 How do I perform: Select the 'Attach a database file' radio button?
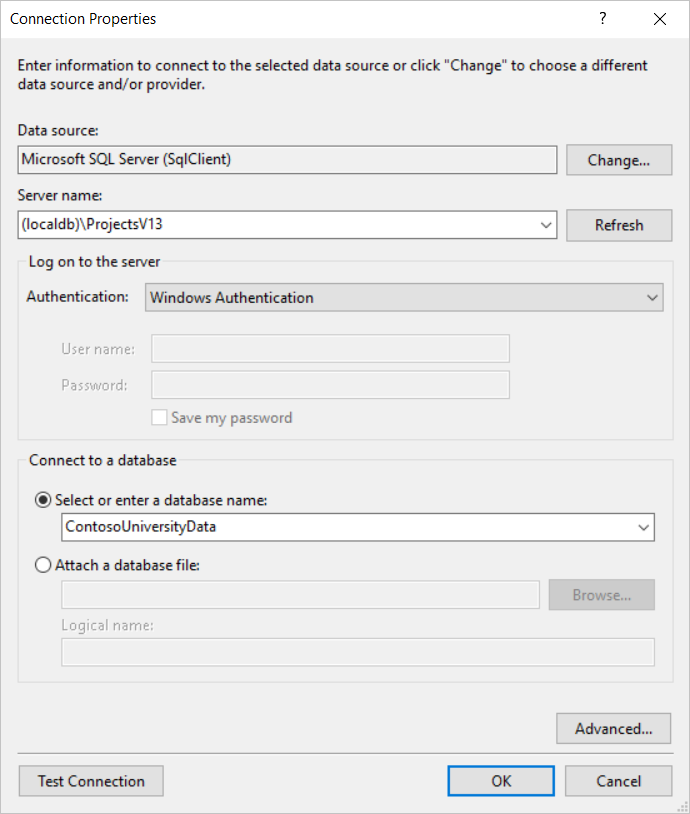point(43,565)
